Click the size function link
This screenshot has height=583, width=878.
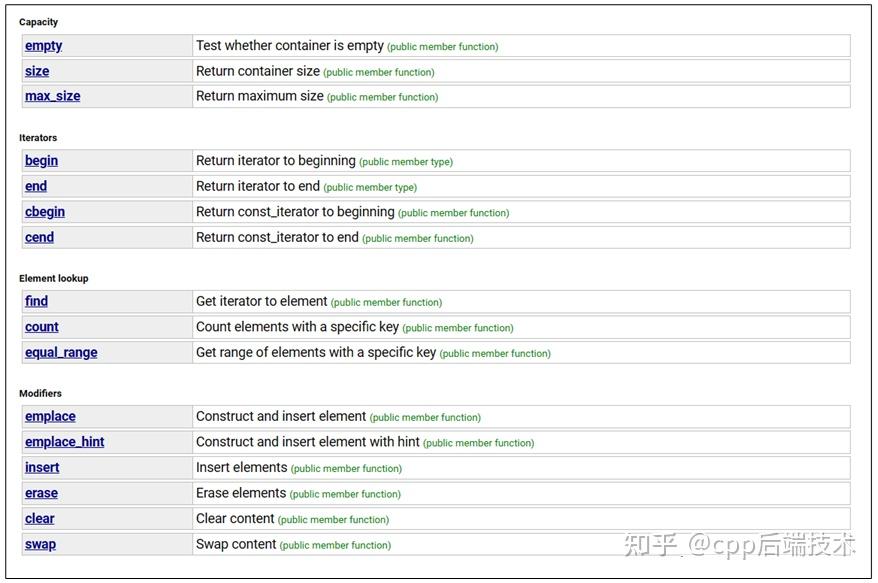coord(37,71)
